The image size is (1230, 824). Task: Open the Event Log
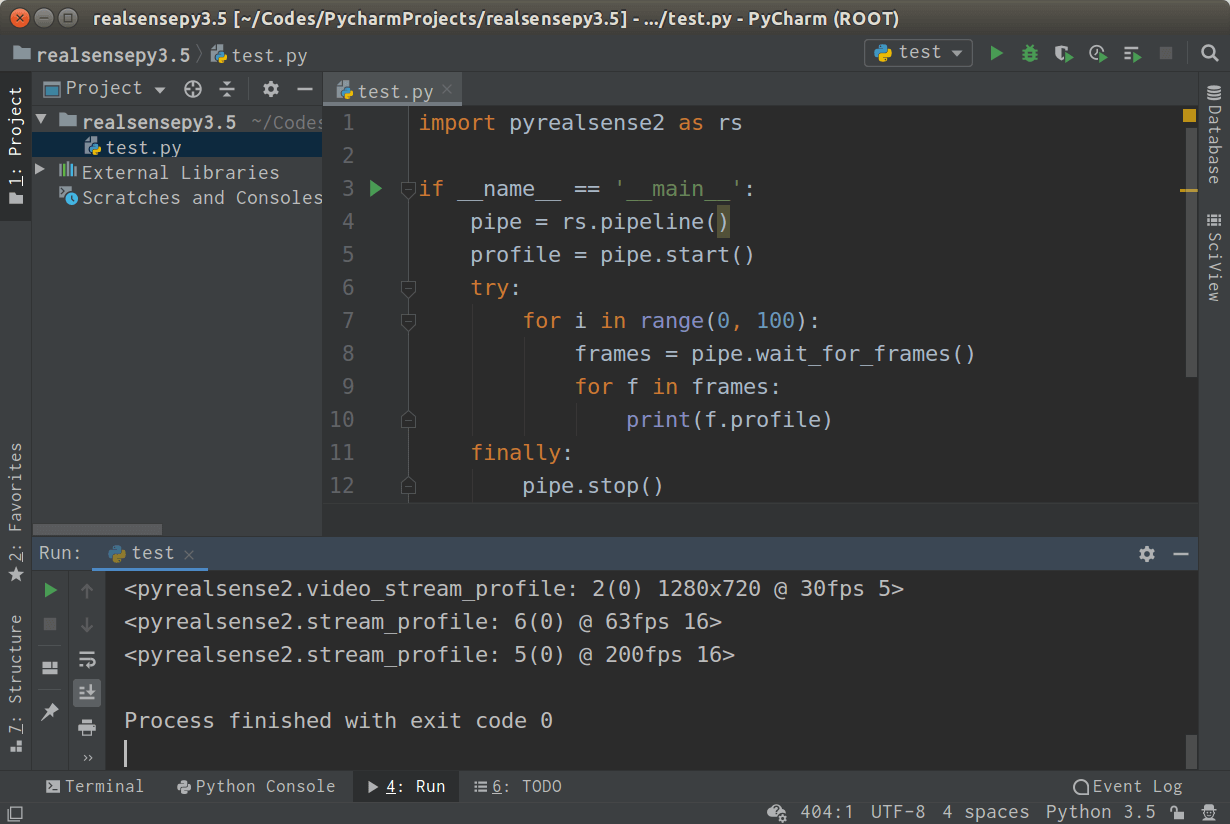click(x=1127, y=786)
